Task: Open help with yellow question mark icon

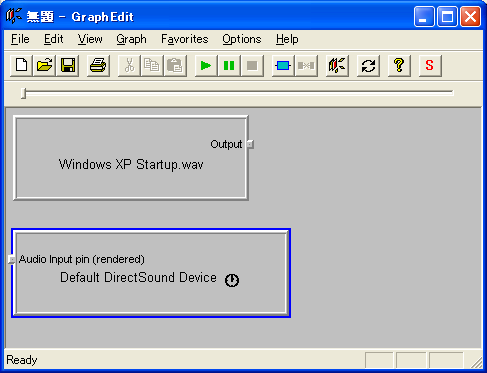Action: click(x=399, y=66)
